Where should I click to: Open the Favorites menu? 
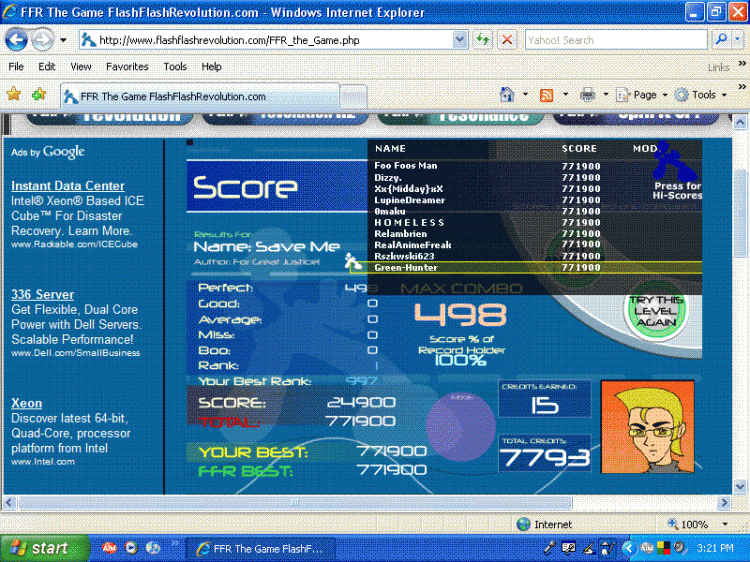127,66
